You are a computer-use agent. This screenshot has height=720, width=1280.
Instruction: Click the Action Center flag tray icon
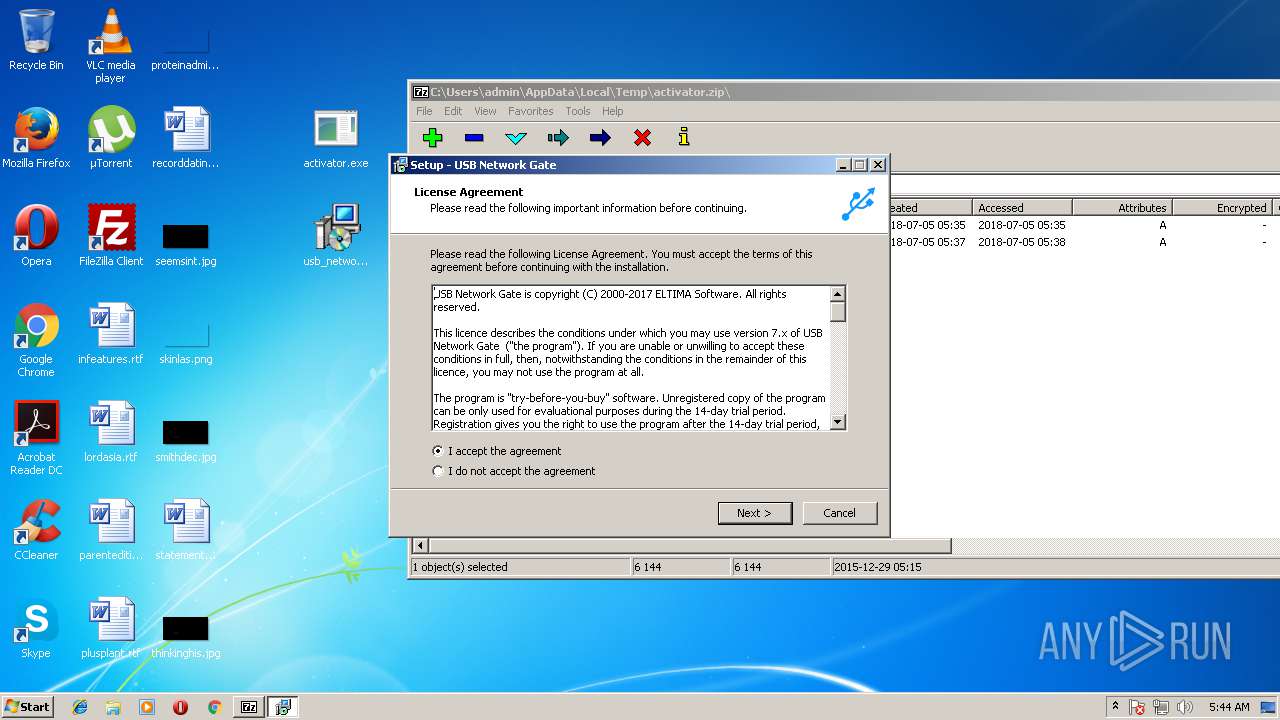[x=1138, y=707]
